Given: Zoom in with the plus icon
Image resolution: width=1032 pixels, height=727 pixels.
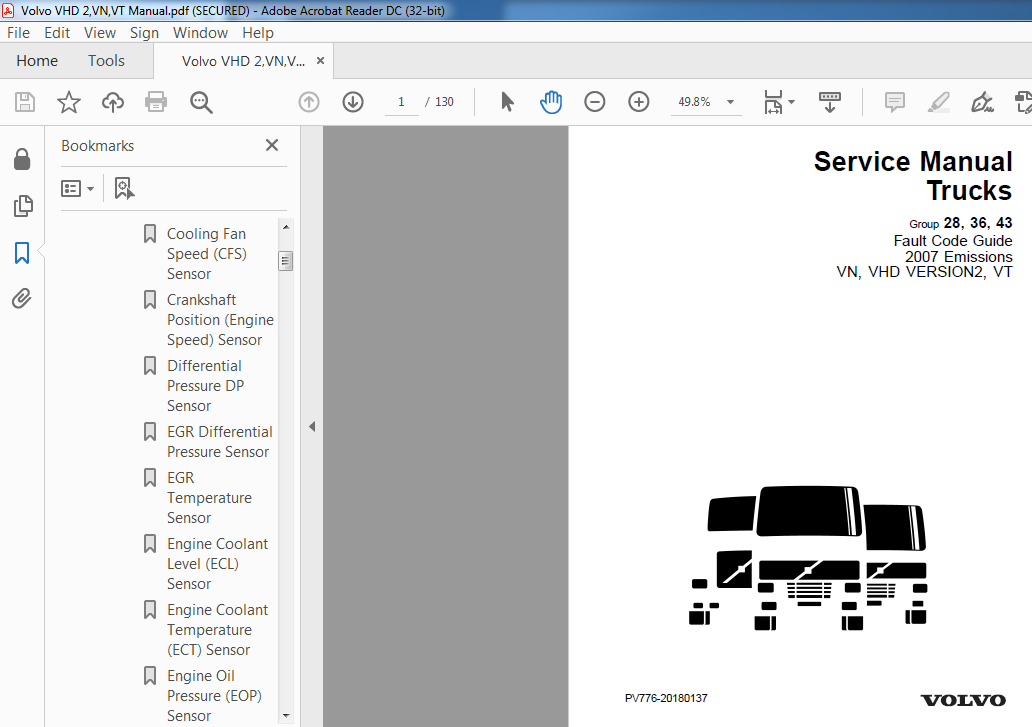Looking at the screenshot, I should (638, 102).
